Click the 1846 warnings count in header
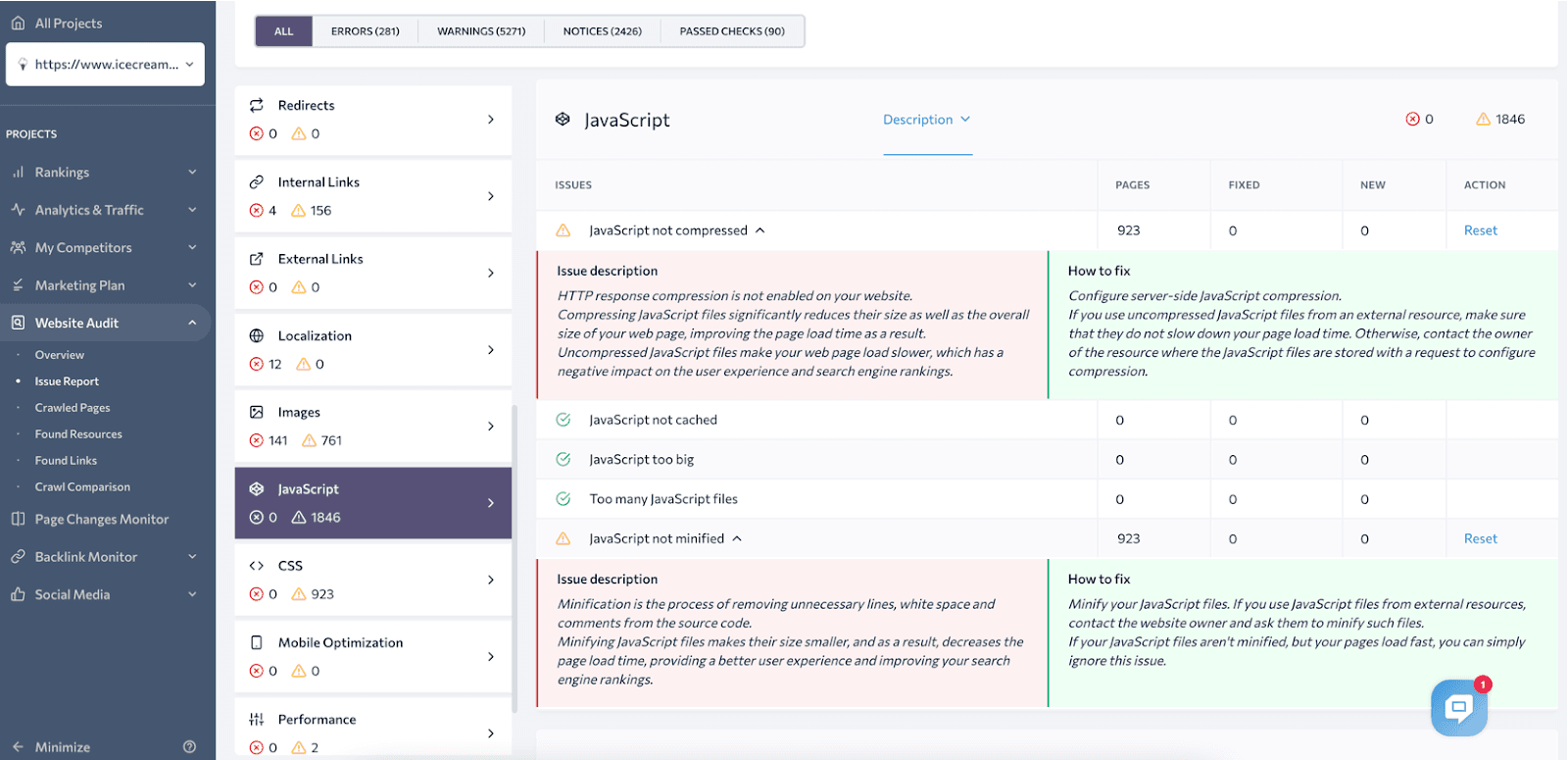 [1510, 119]
